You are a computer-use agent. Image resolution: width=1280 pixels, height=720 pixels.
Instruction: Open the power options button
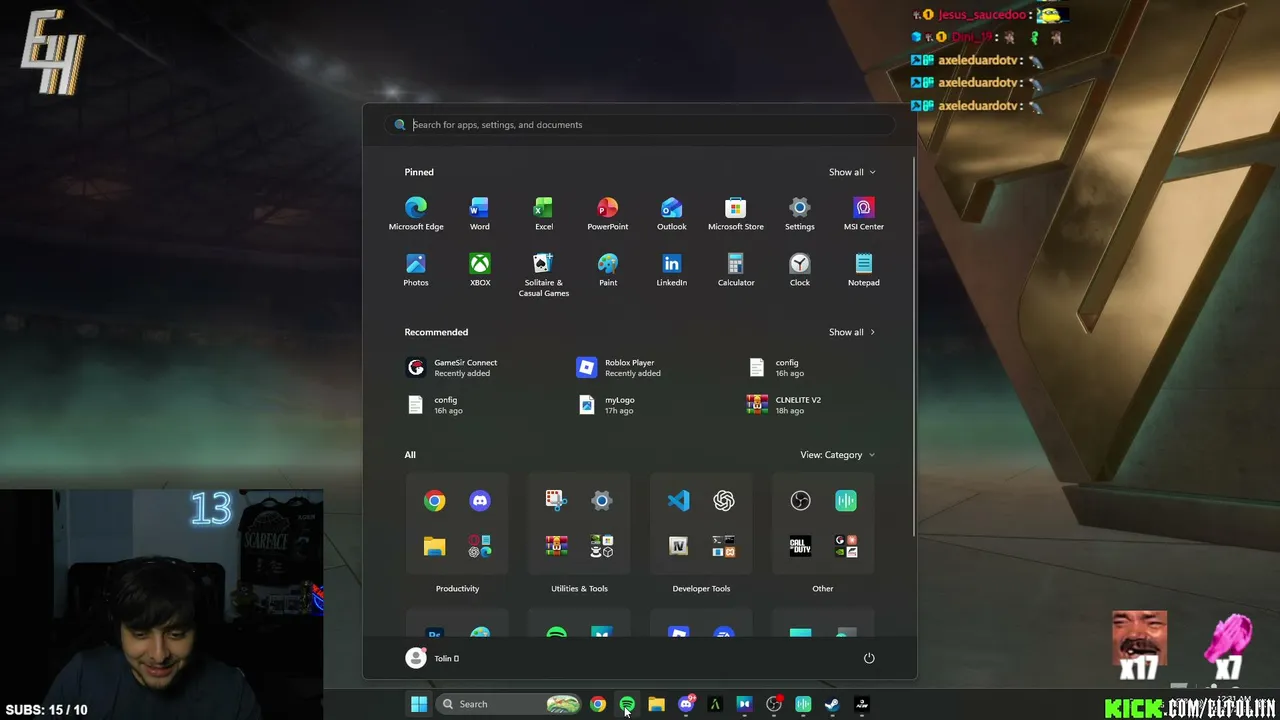869,658
